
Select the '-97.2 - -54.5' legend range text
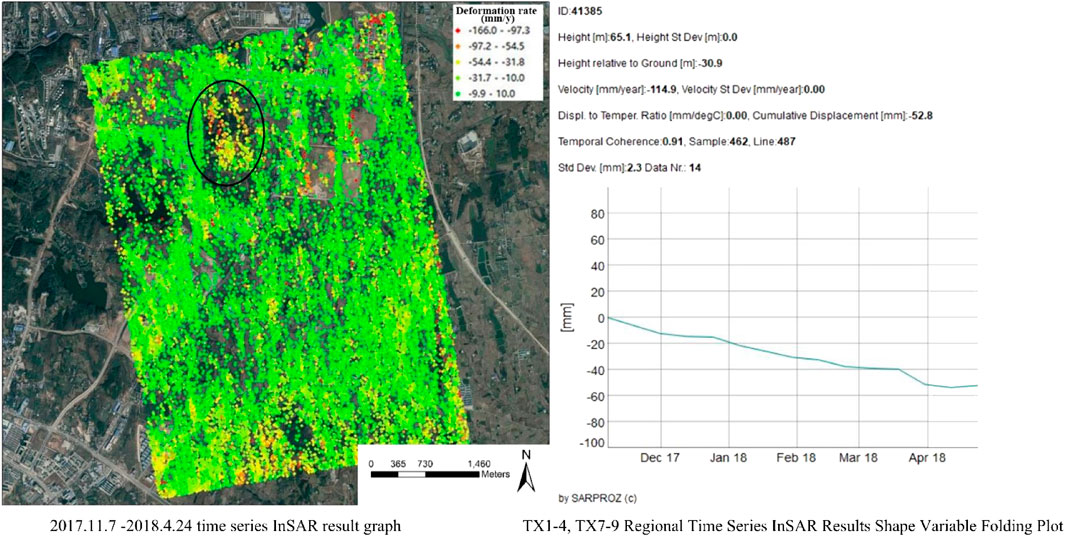[x=495, y=46]
